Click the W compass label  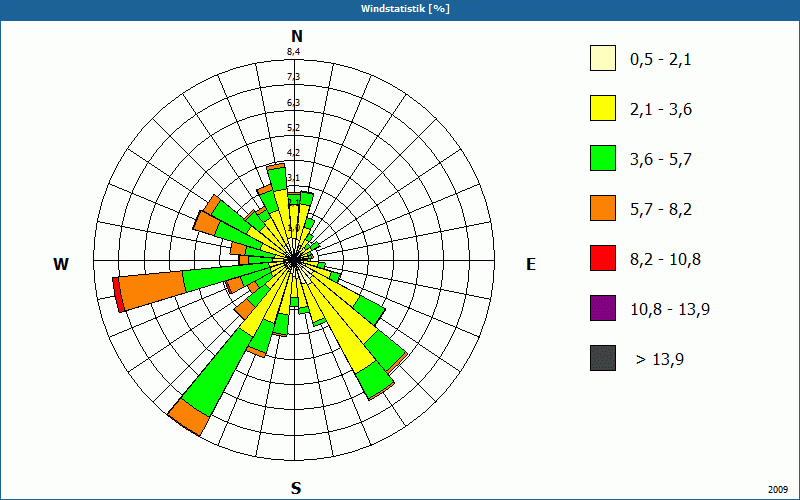61,264
